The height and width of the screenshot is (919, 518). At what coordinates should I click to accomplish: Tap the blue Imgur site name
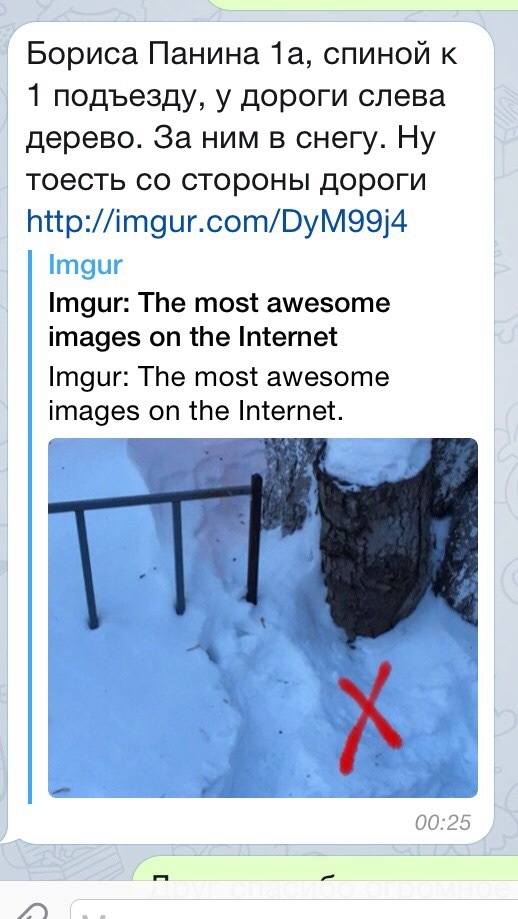(86, 266)
